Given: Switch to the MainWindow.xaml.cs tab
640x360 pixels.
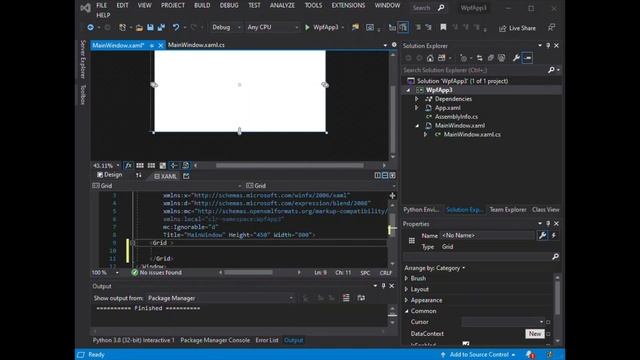Looking at the screenshot, I should coord(196,45).
